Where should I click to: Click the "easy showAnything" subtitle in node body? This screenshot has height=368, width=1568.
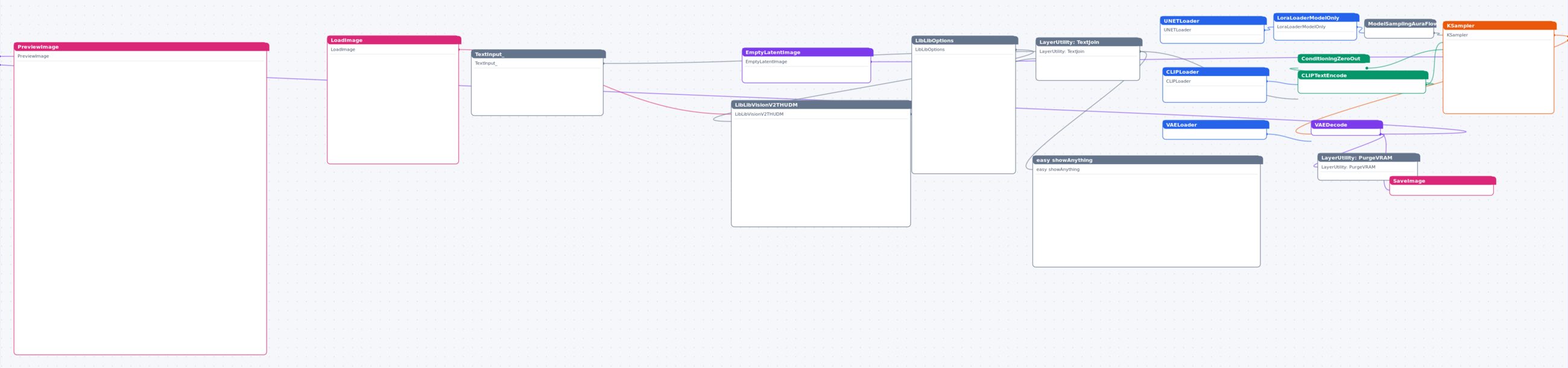[x=1057, y=170]
